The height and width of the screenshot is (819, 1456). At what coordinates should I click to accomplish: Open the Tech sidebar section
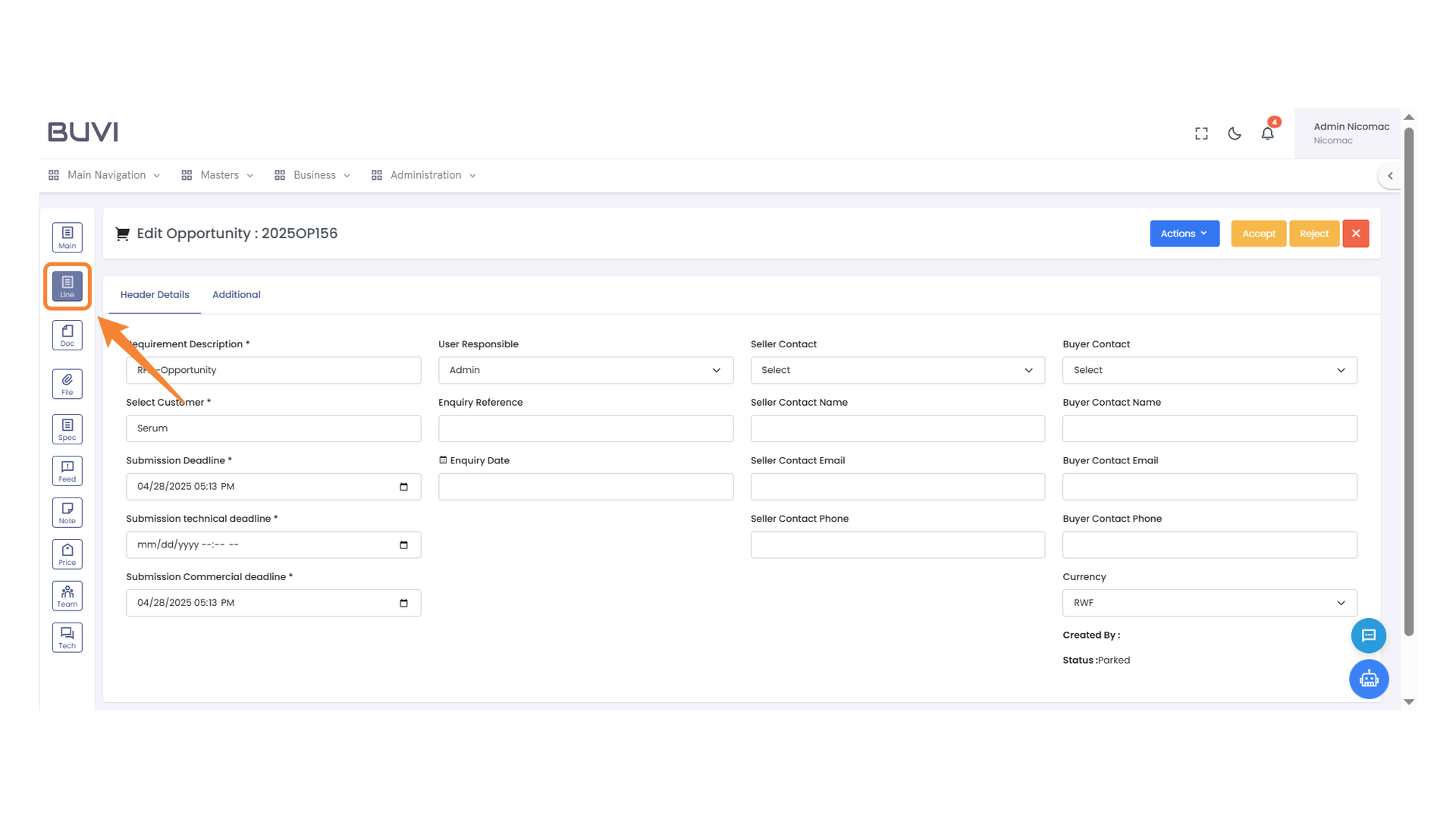[67, 638]
